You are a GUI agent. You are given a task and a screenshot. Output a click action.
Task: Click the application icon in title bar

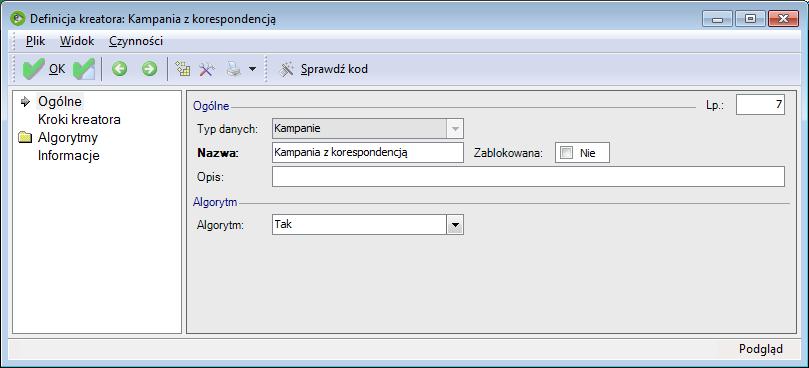[18, 19]
